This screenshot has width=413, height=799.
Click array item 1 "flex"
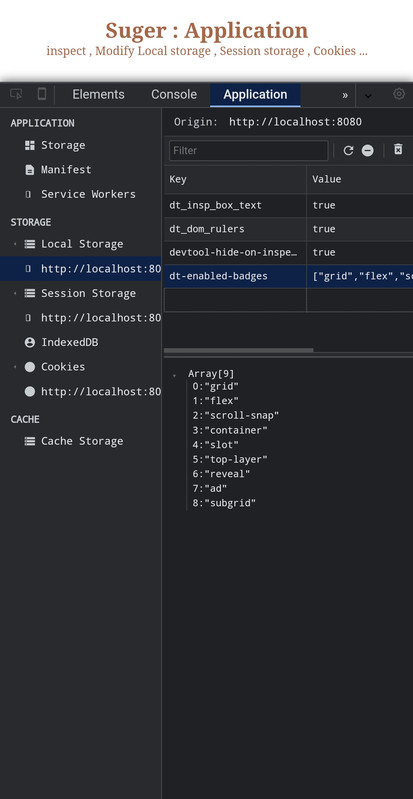pos(215,401)
